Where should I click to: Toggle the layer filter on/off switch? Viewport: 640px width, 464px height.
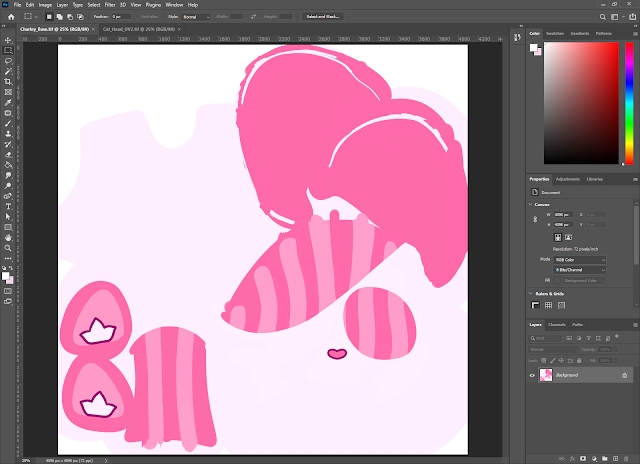pyautogui.click(x=617, y=337)
